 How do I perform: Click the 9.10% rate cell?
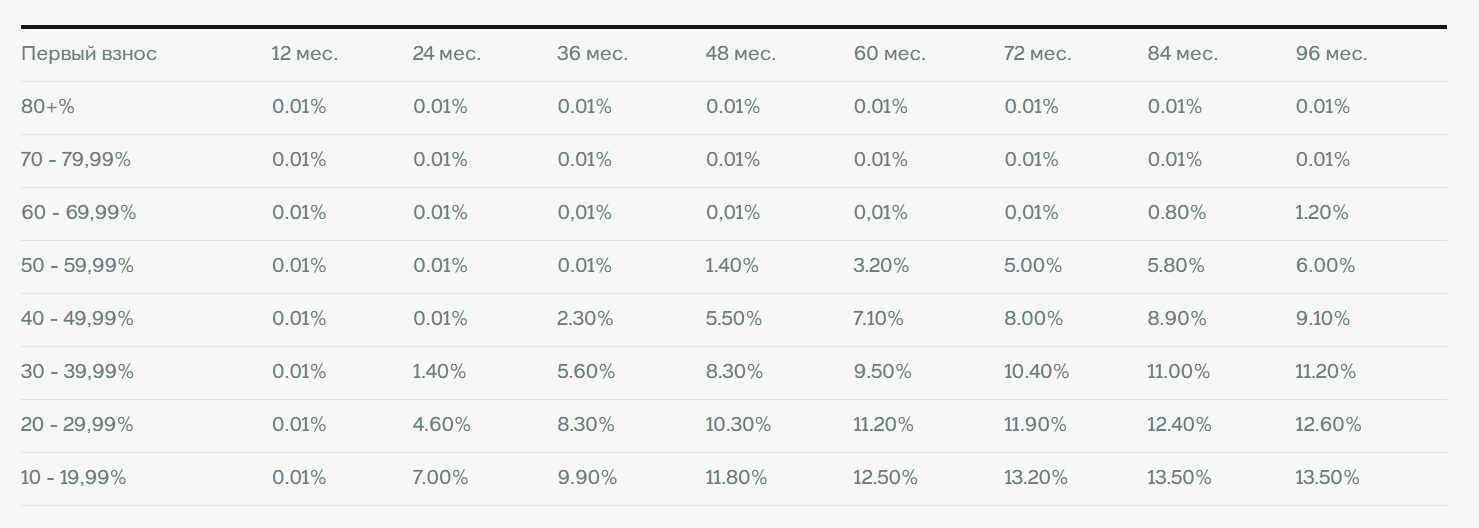1323,319
